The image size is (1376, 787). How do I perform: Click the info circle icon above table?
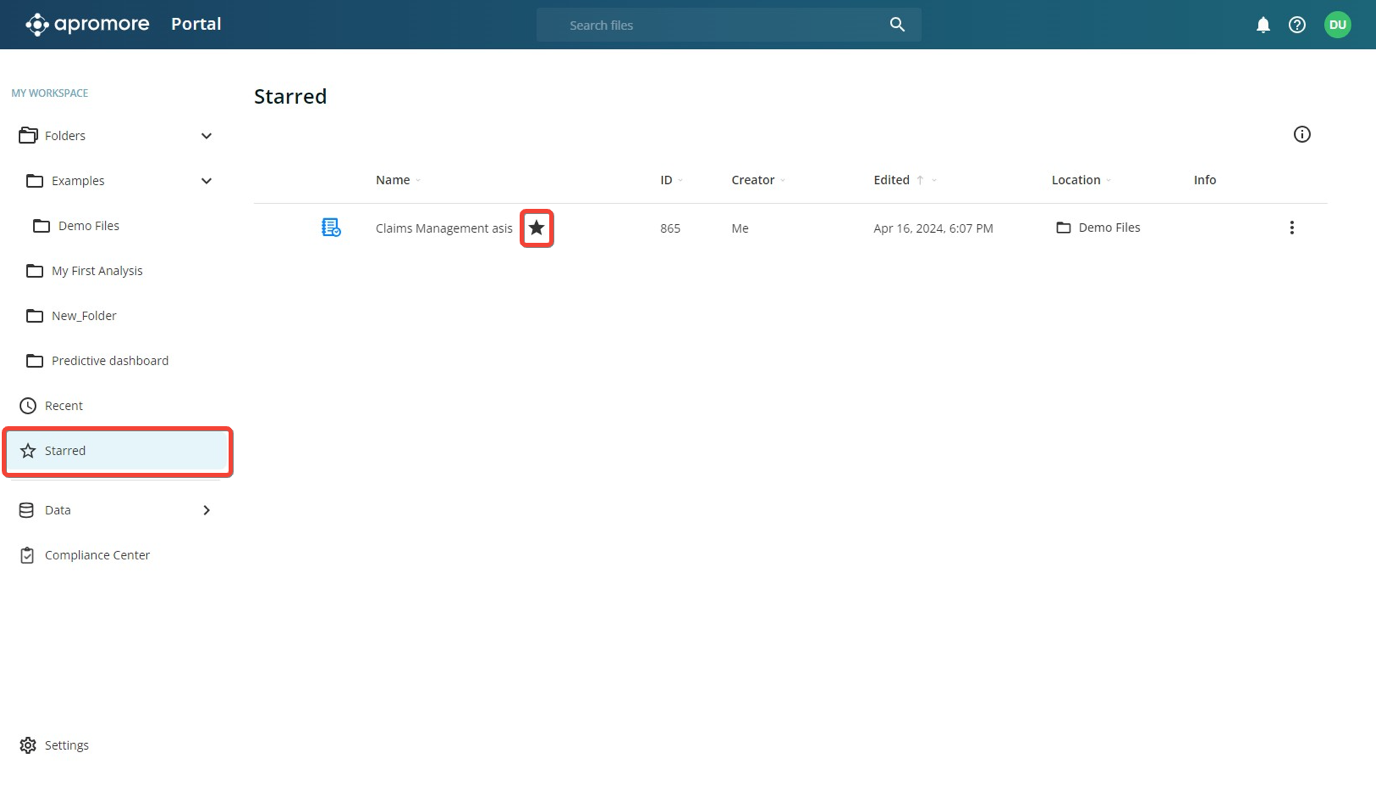[1301, 134]
